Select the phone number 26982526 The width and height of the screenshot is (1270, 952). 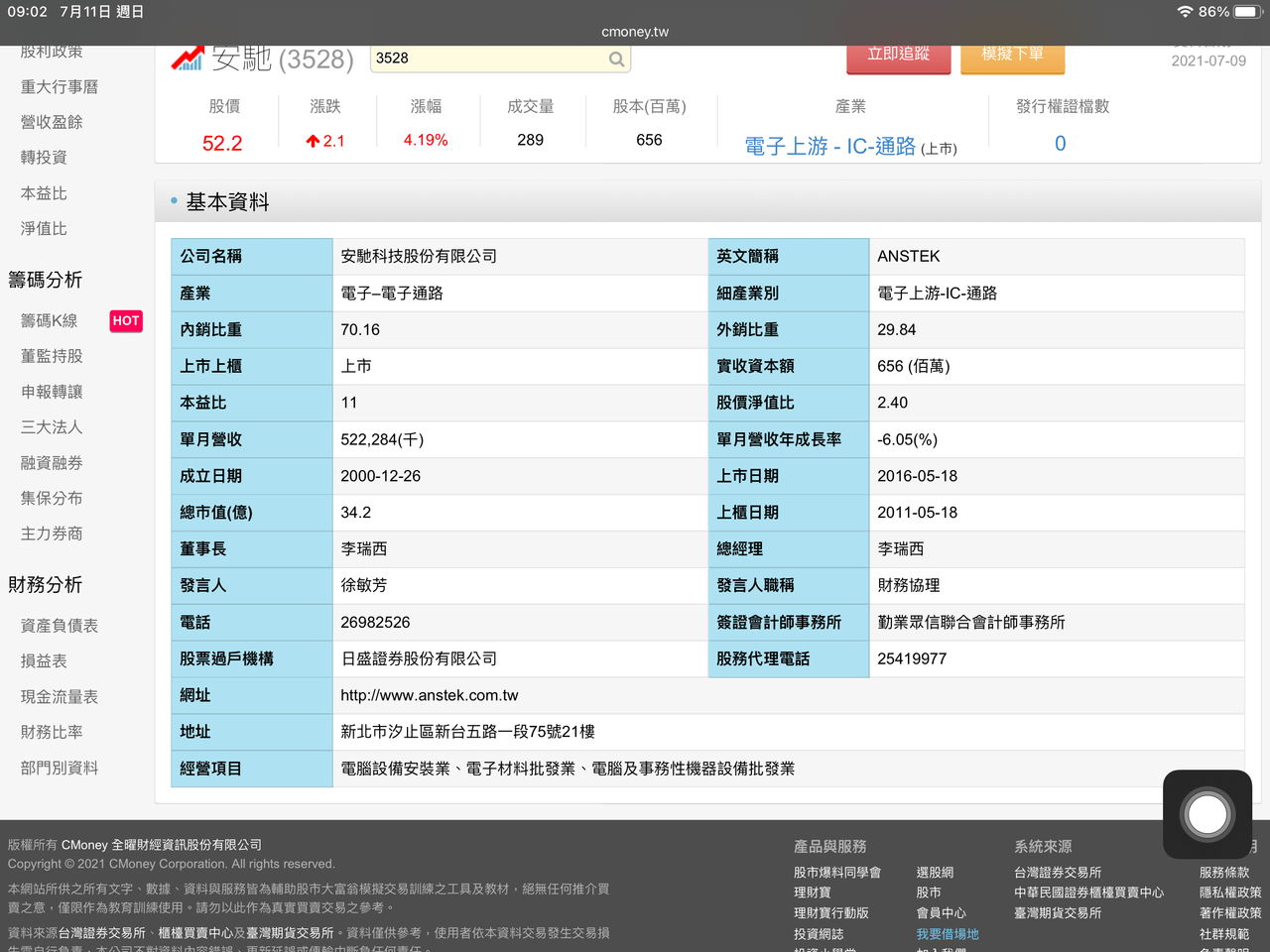click(x=375, y=623)
